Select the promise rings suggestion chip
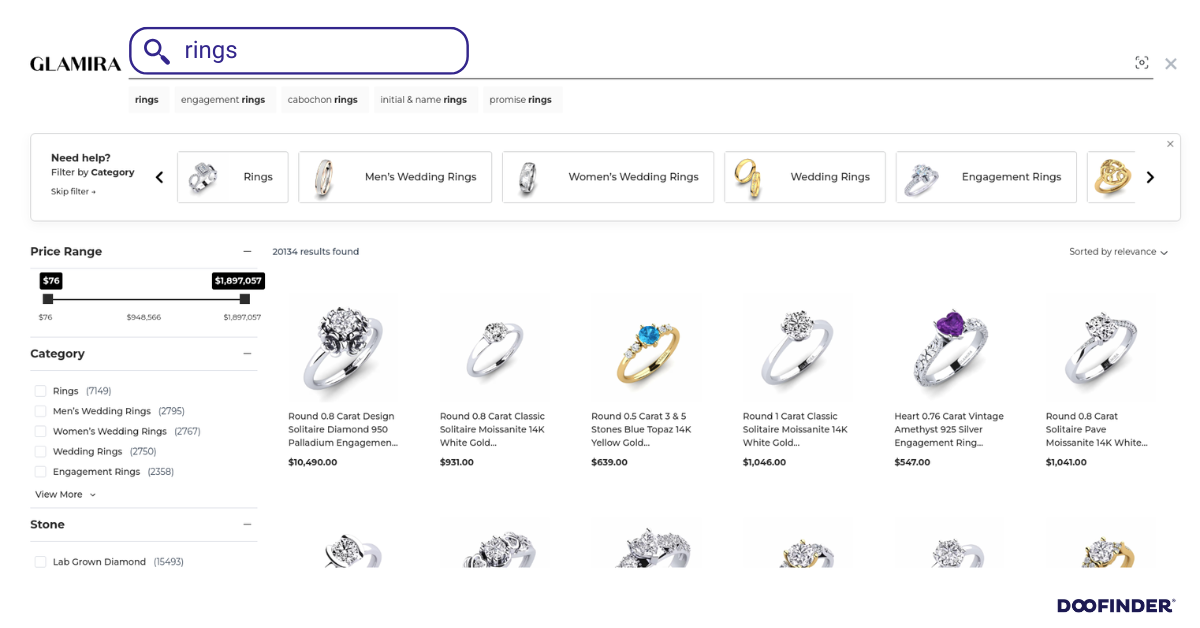This screenshot has width=1200, height=628. coord(521,99)
